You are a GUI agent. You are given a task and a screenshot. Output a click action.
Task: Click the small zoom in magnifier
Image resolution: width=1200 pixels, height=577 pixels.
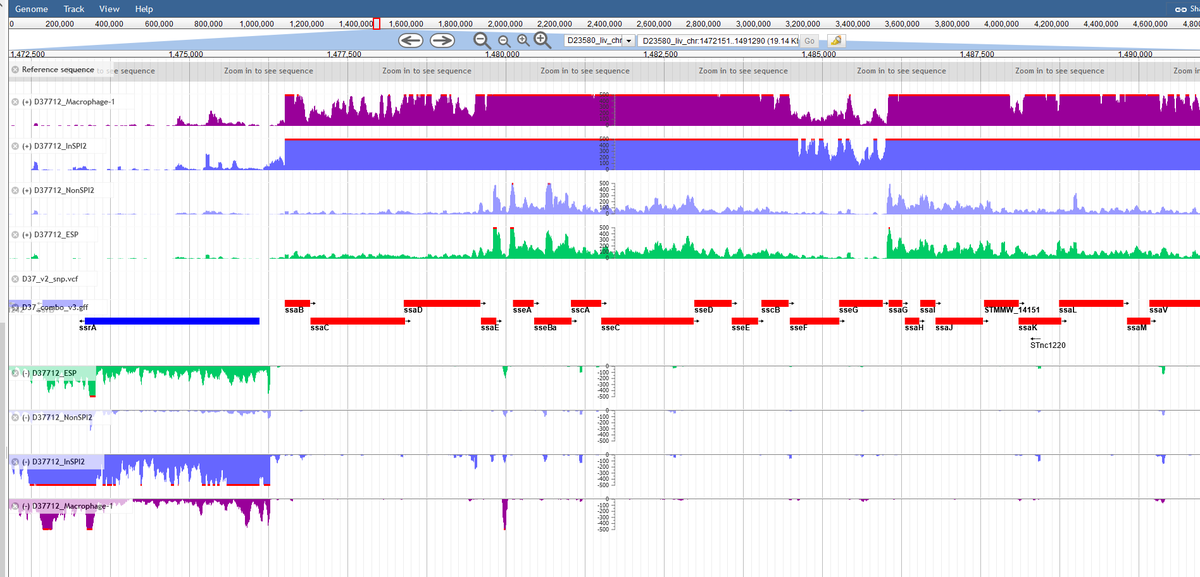[x=522, y=41]
